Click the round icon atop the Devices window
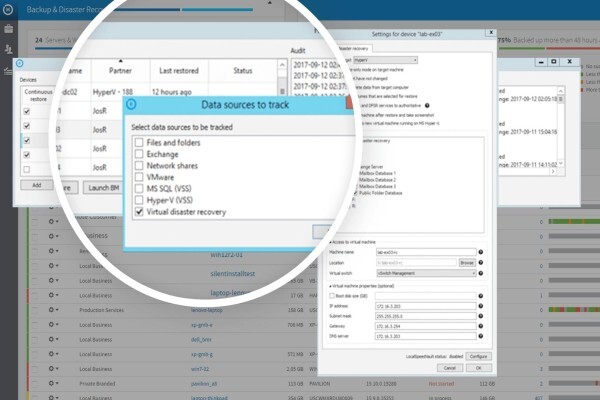This screenshot has height=400, width=600. (20, 64)
